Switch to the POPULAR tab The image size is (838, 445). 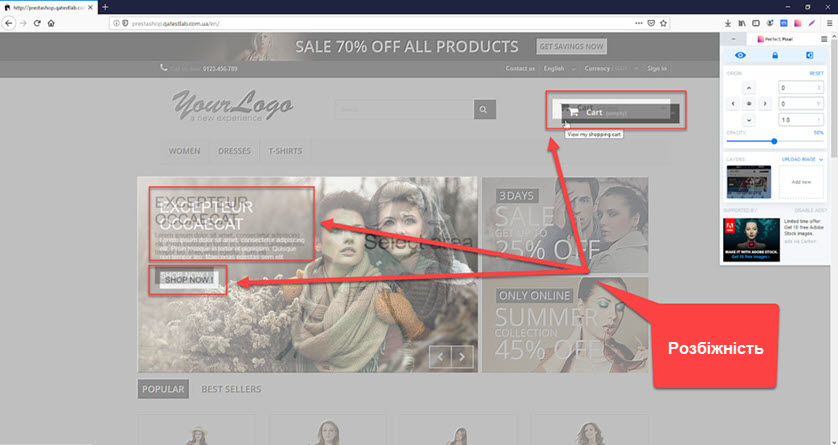coord(163,389)
